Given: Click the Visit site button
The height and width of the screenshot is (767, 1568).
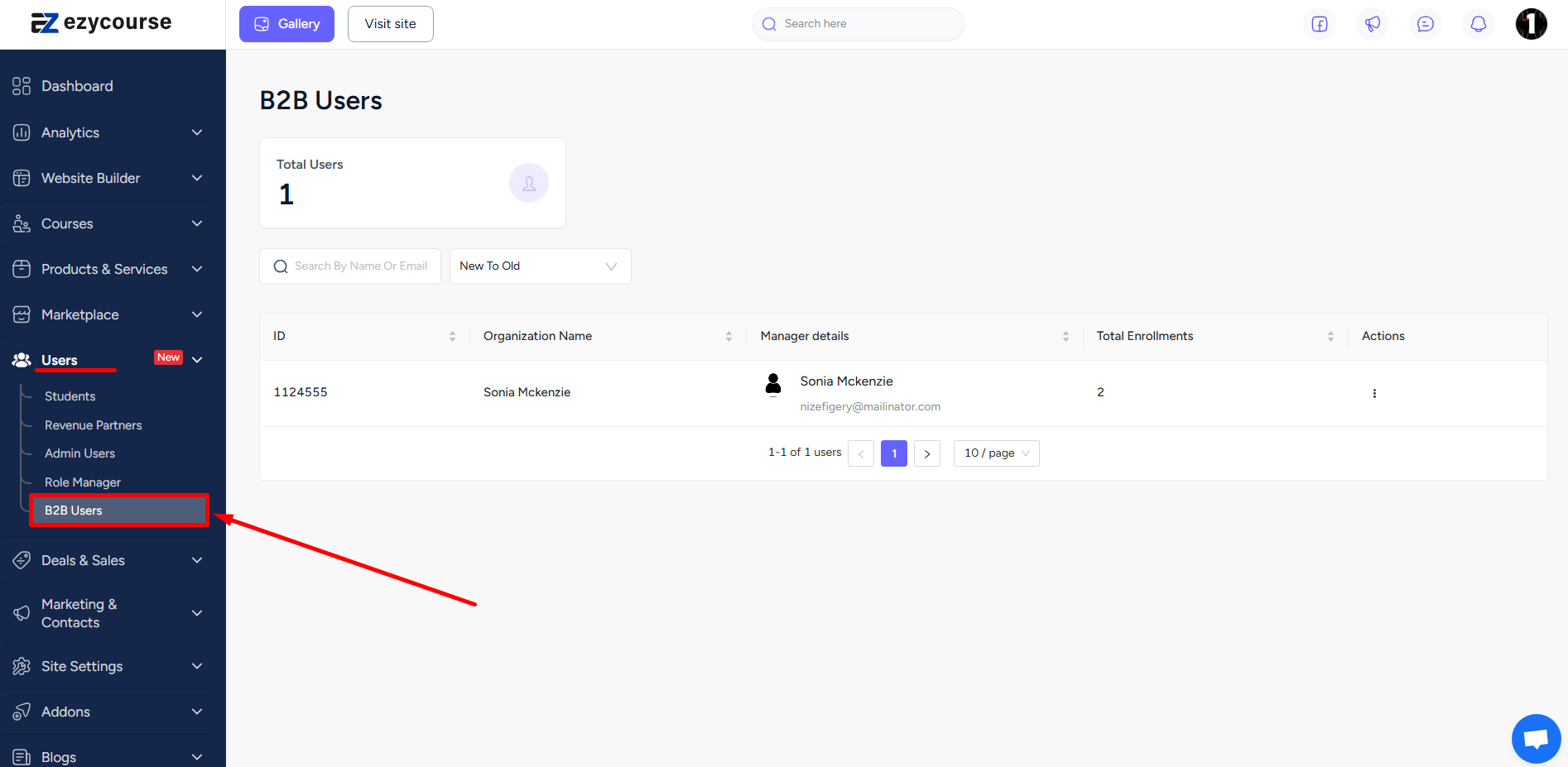Looking at the screenshot, I should coord(391,24).
